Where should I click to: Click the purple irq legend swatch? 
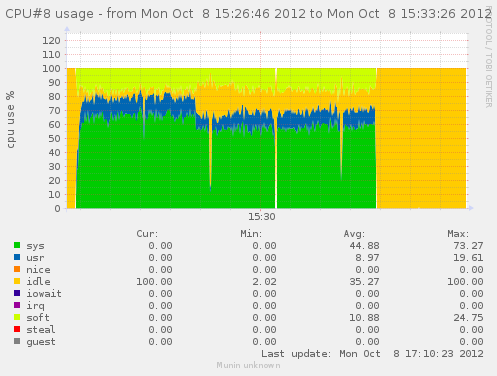click(x=17, y=305)
